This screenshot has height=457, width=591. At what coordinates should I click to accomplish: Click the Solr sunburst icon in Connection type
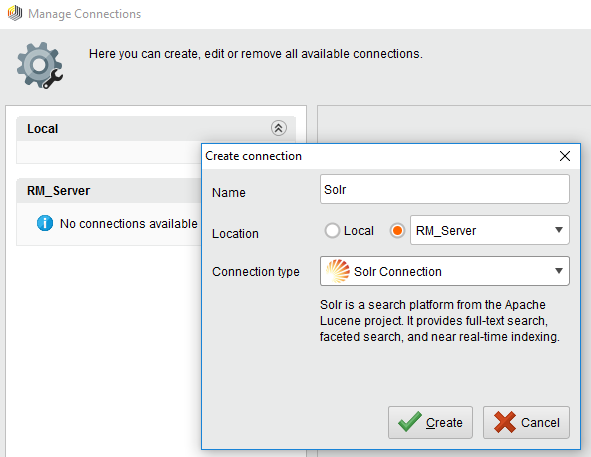pos(338,271)
